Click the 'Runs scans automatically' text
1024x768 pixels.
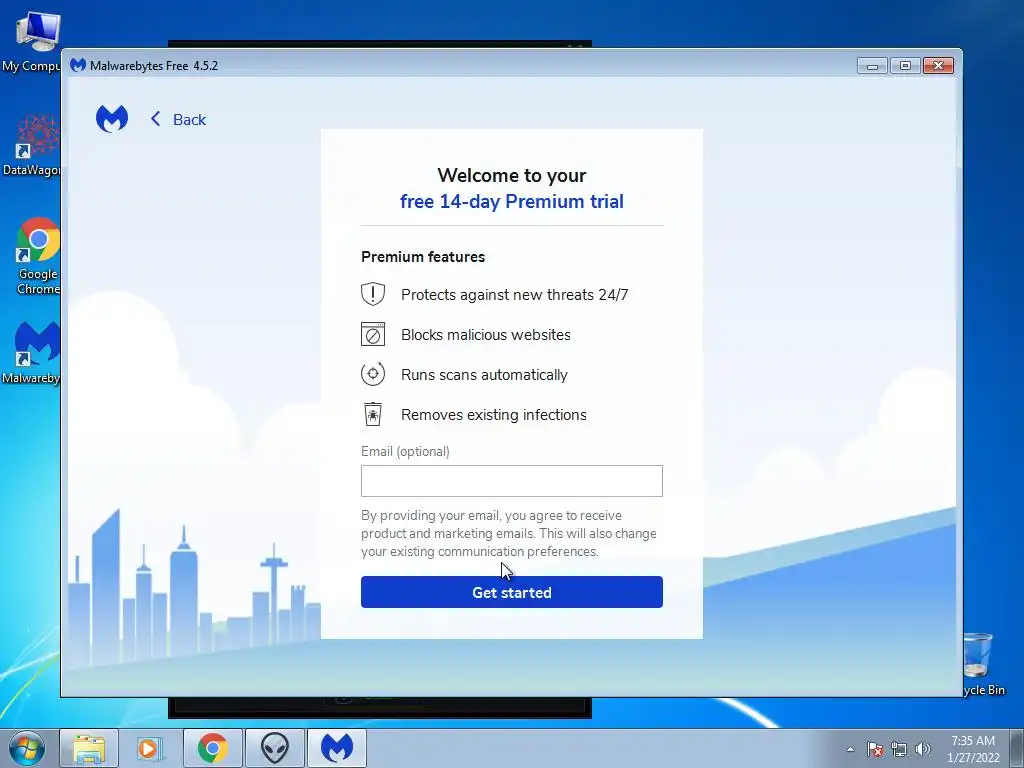[485, 375]
